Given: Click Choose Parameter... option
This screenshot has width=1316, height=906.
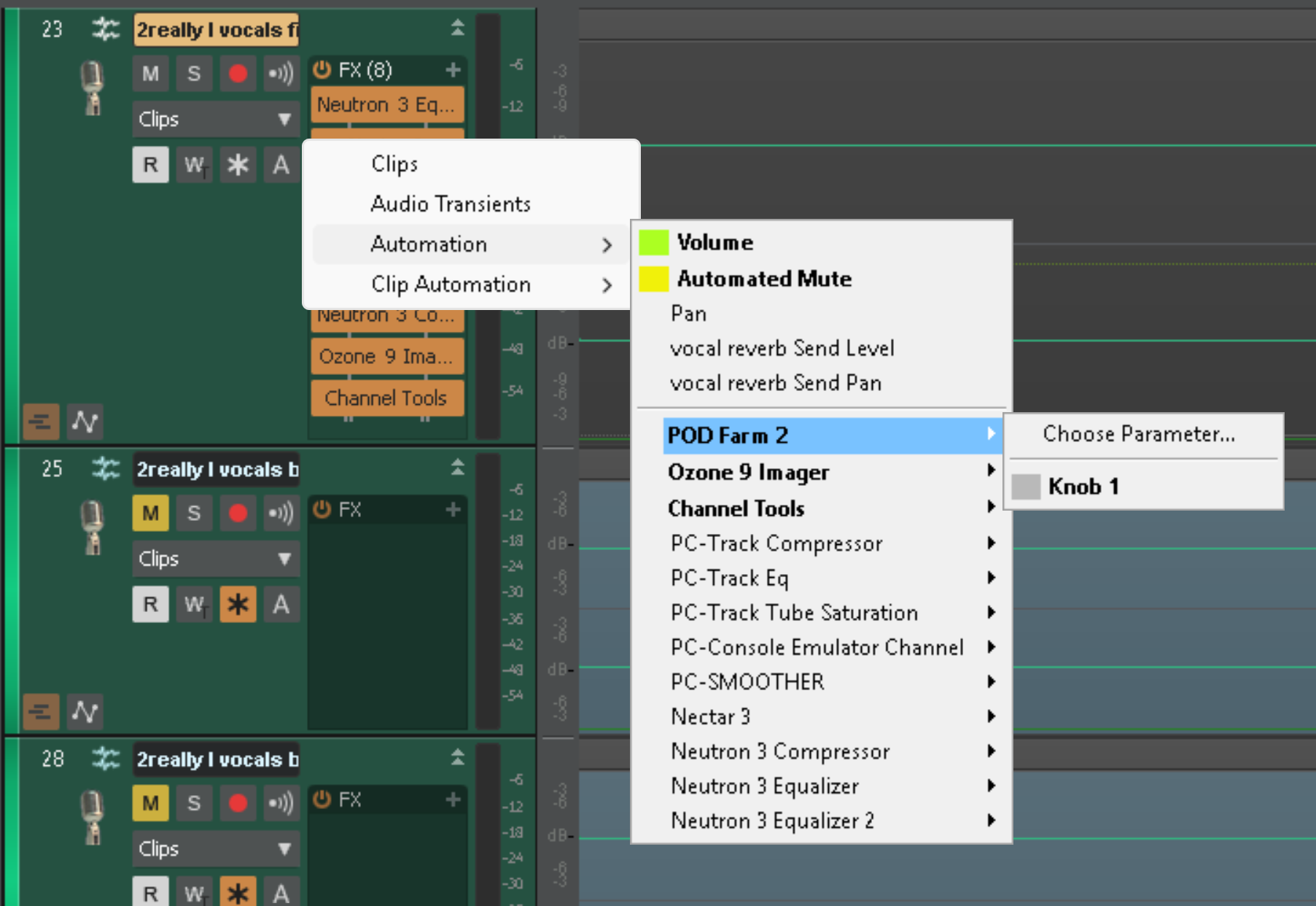Looking at the screenshot, I should (1143, 435).
